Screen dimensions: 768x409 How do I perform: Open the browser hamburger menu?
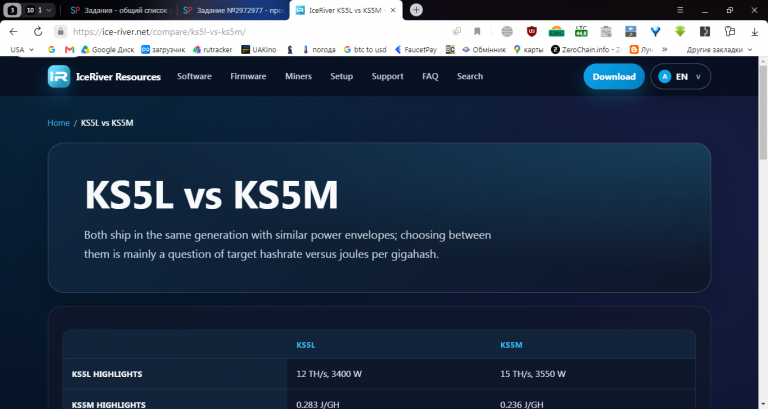[680, 10]
